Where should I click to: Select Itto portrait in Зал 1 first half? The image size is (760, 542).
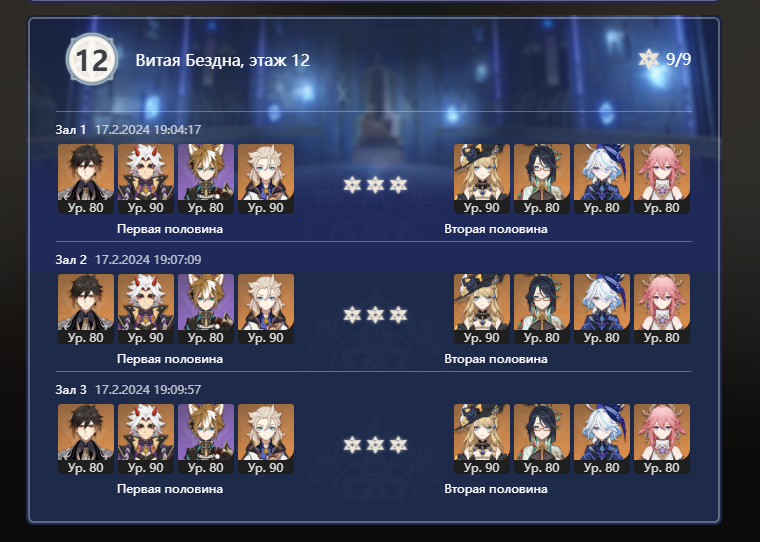point(146,178)
